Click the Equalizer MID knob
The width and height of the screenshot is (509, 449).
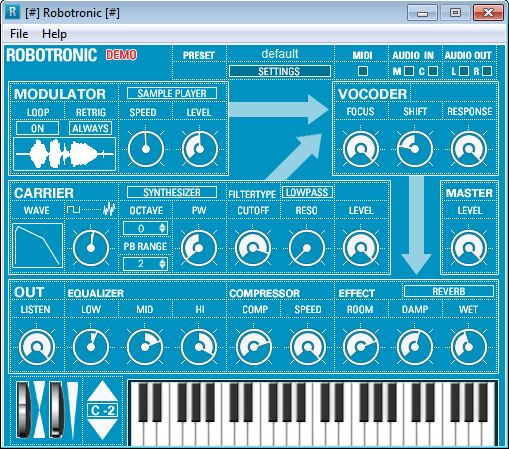[145, 347]
